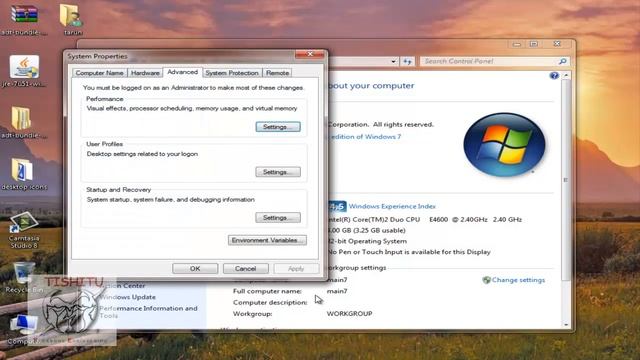Click the Control Panel help icon
640x360 pixels.
coord(554,76)
